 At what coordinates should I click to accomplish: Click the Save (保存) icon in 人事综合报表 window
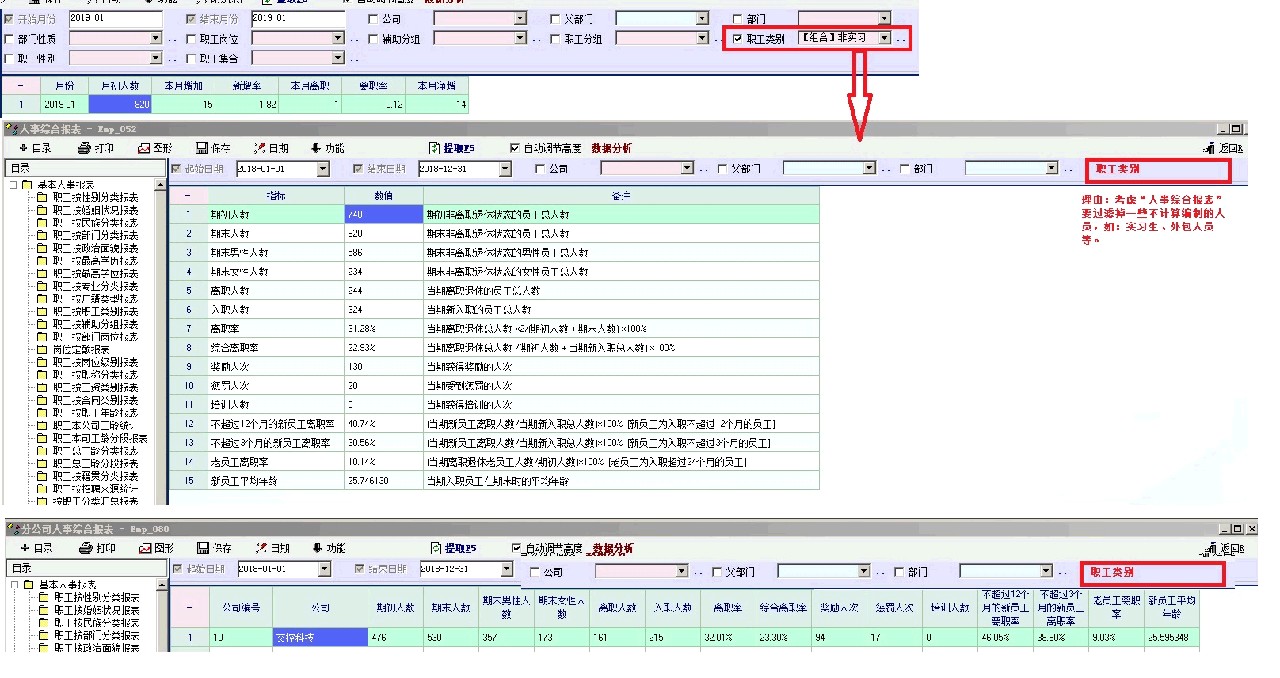tap(215, 148)
